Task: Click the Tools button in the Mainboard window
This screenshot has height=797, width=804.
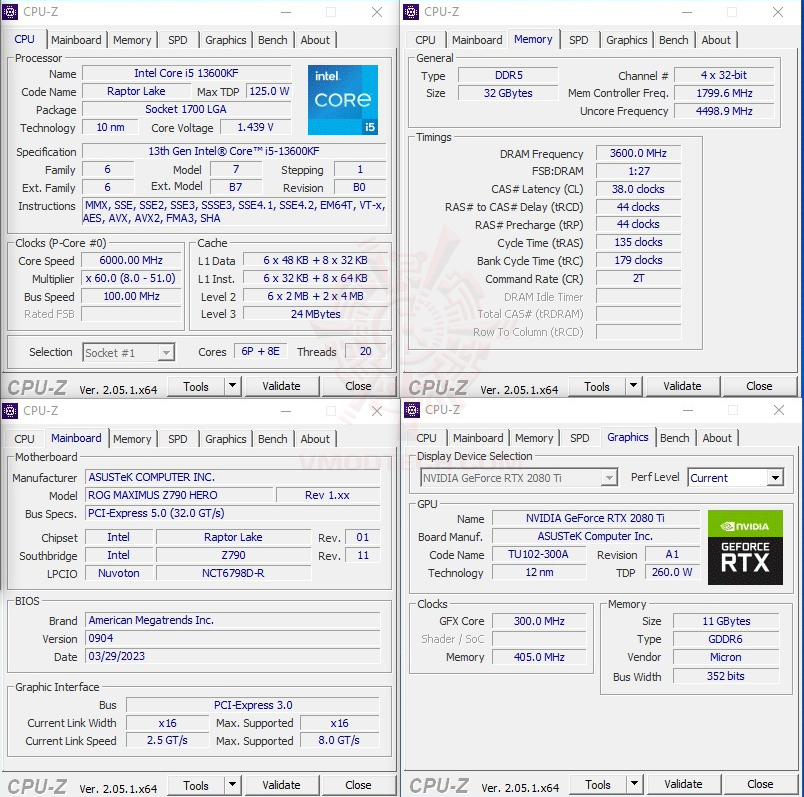Action: click(196, 784)
